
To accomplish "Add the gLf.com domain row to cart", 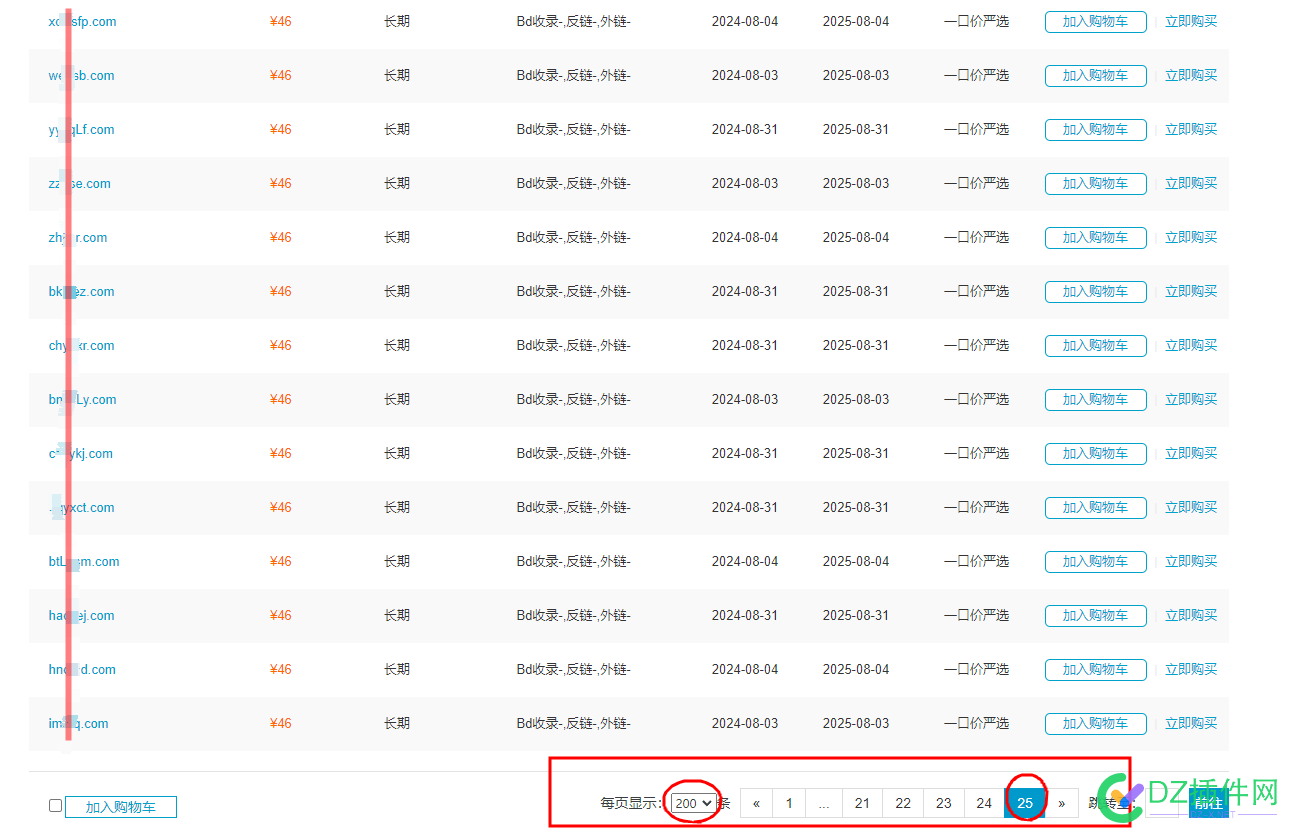I will click(x=1095, y=130).
